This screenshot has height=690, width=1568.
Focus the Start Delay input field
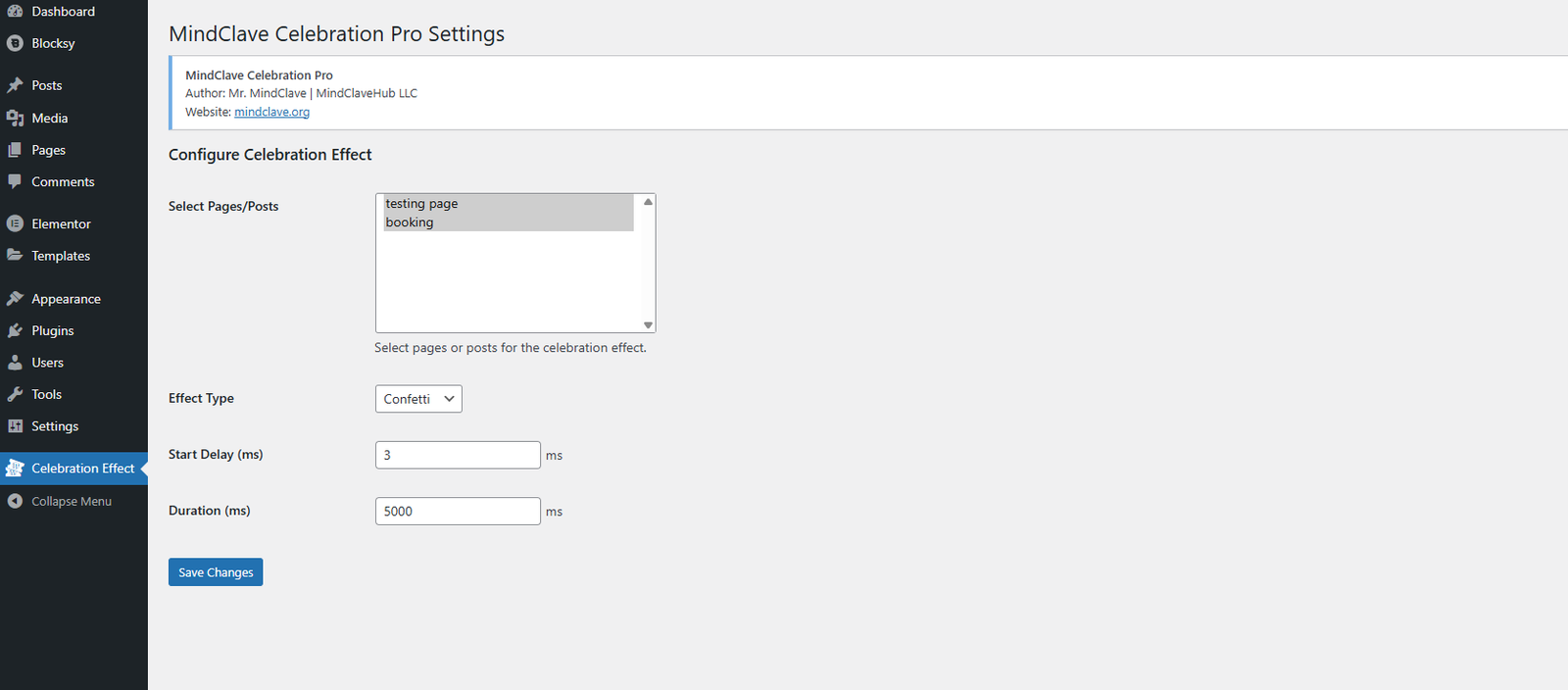pyautogui.click(x=458, y=455)
